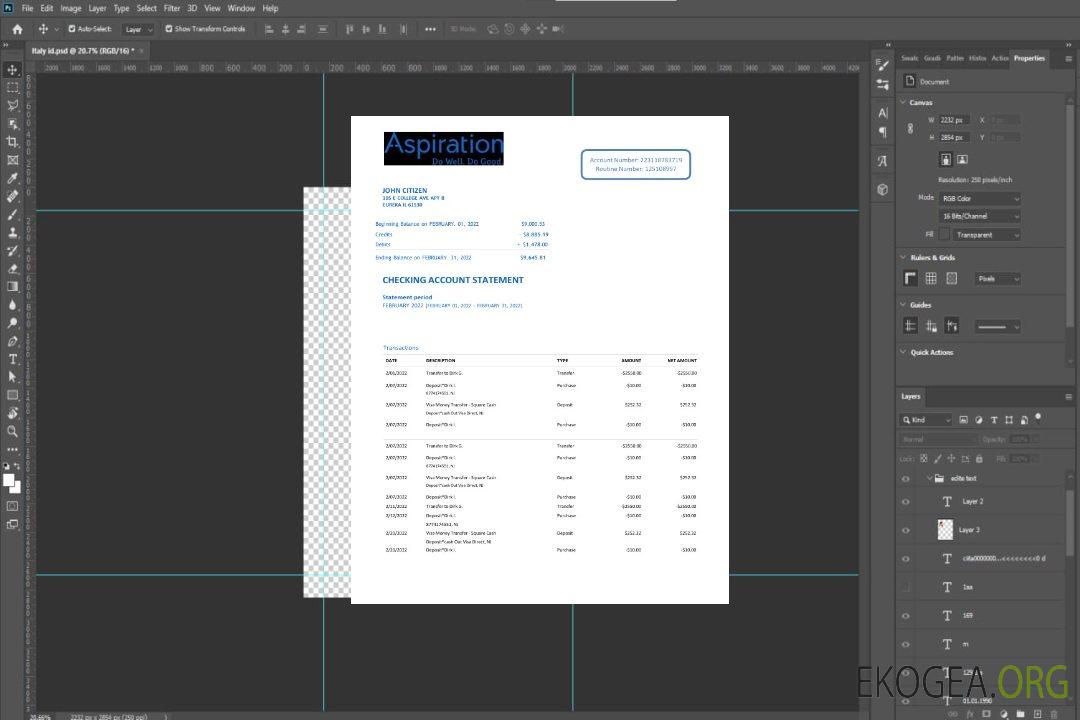Open the Edit Toolbar three-dots button
Image resolution: width=1080 pixels, height=720 pixels.
pyautogui.click(x=12, y=449)
